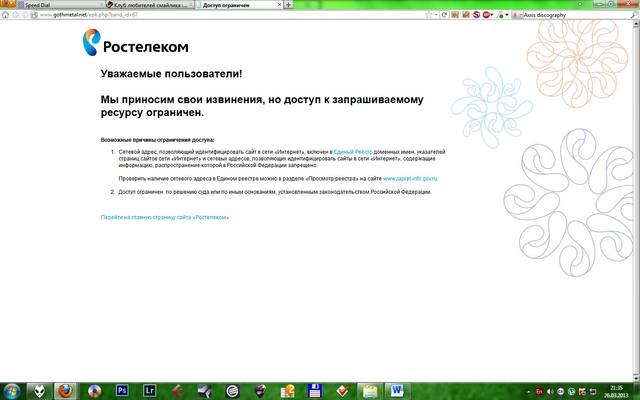Click the En language indicator

539,392
